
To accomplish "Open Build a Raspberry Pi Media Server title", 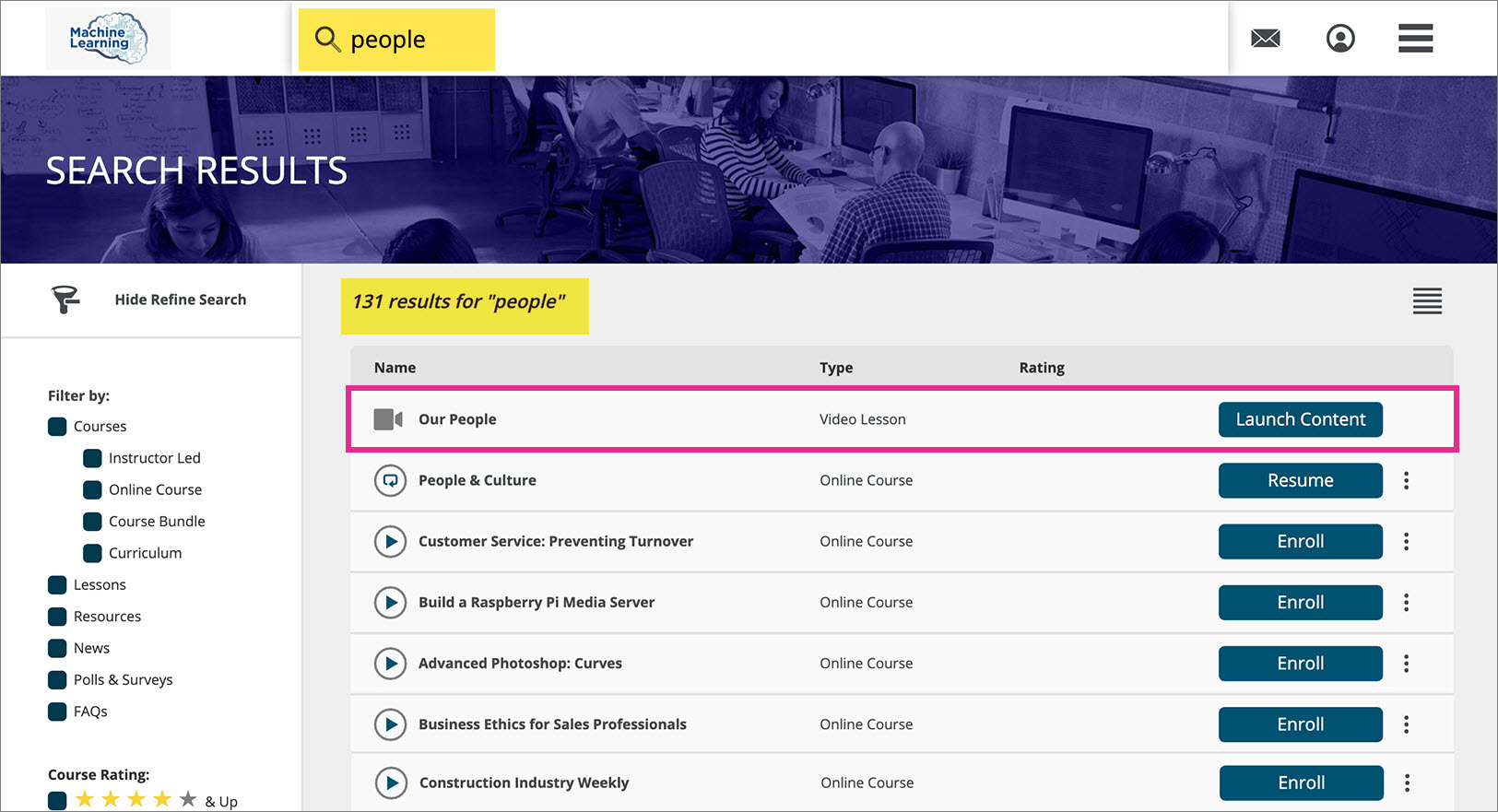I will click(537, 602).
